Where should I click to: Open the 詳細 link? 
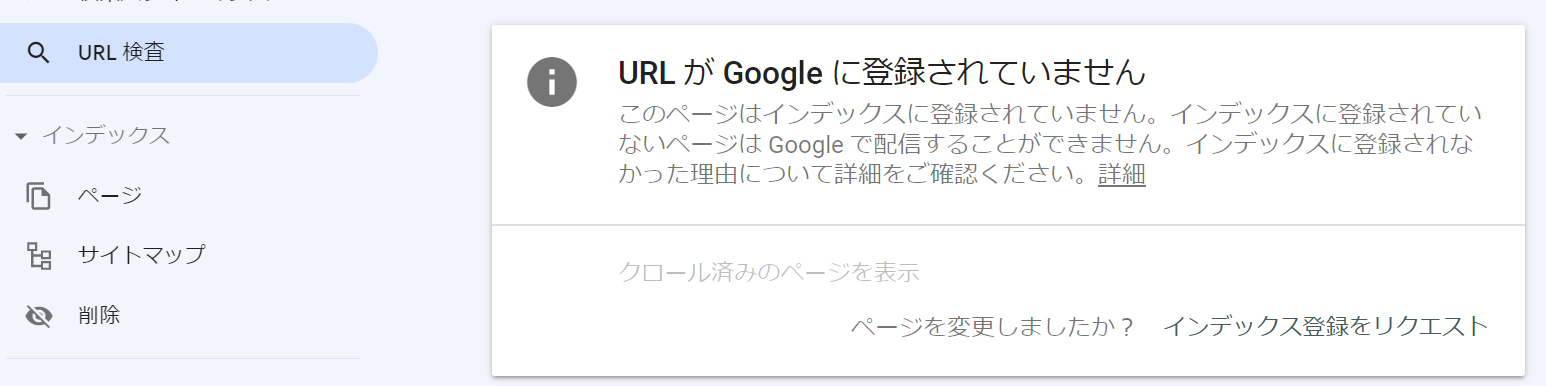click(x=1121, y=176)
